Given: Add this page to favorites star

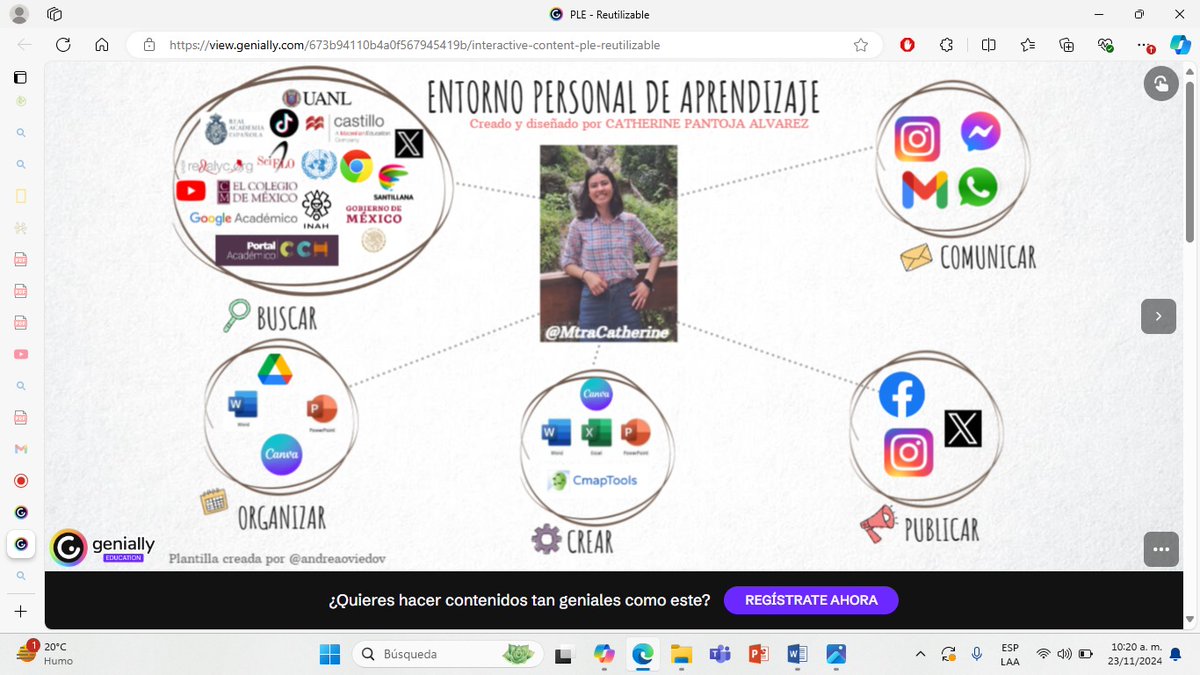Looking at the screenshot, I should point(861,45).
